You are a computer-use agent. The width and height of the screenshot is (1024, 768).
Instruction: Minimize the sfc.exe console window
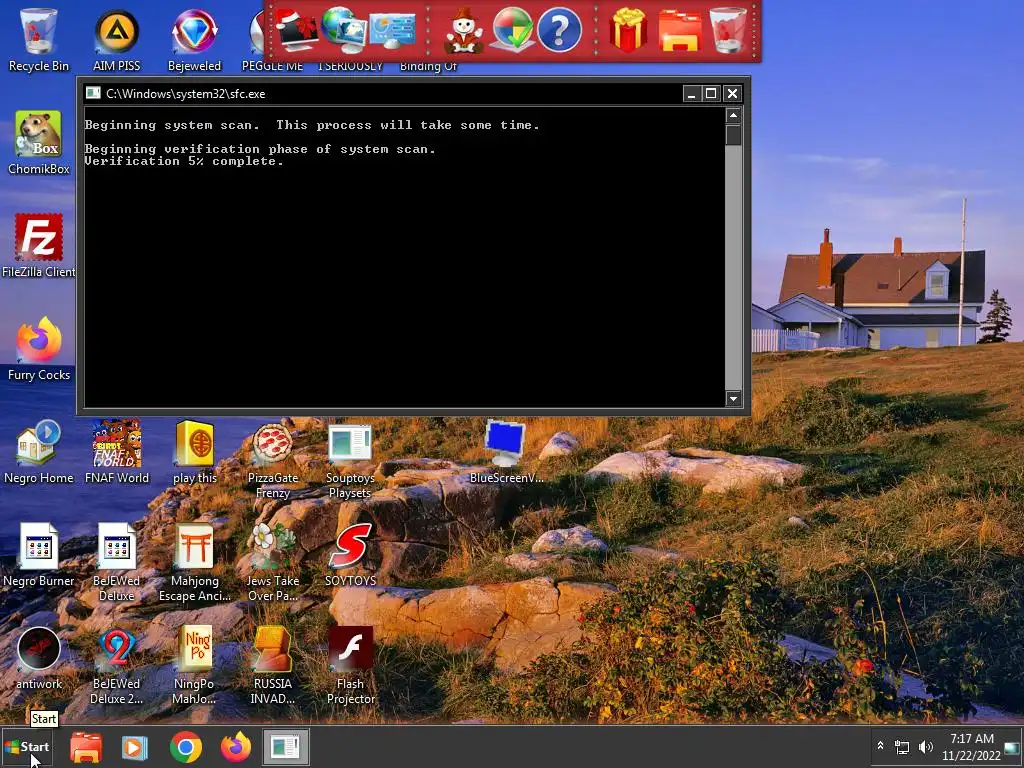click(691, 93)
